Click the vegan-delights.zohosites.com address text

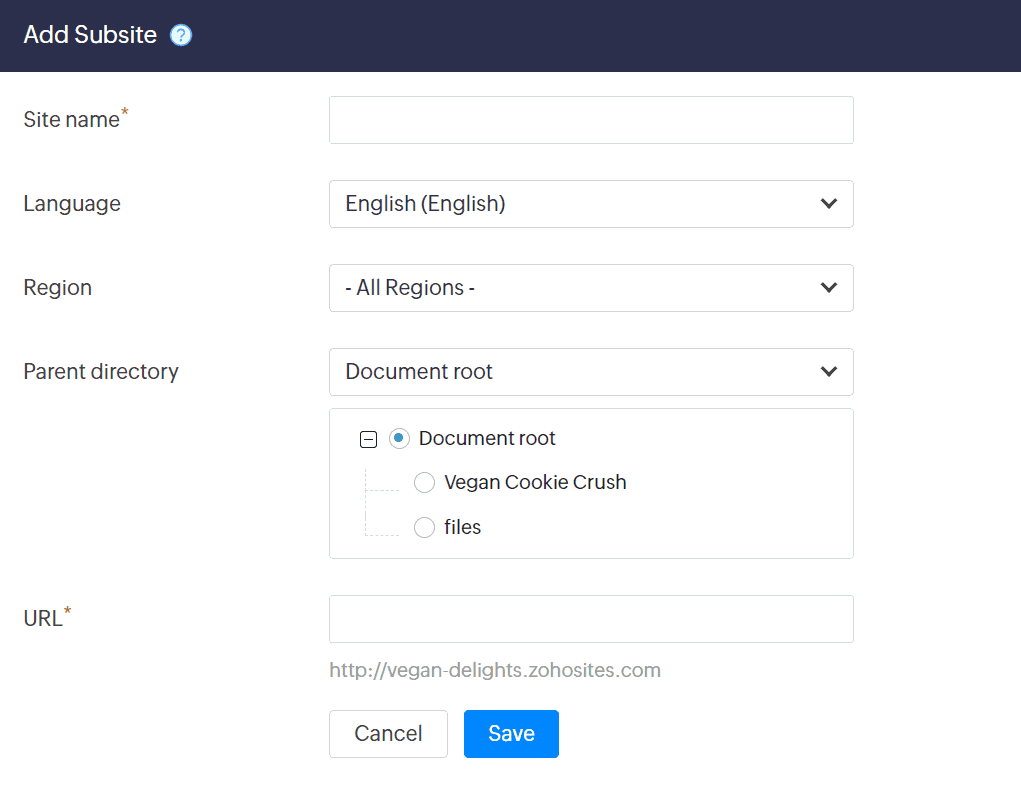coord(495,670)
